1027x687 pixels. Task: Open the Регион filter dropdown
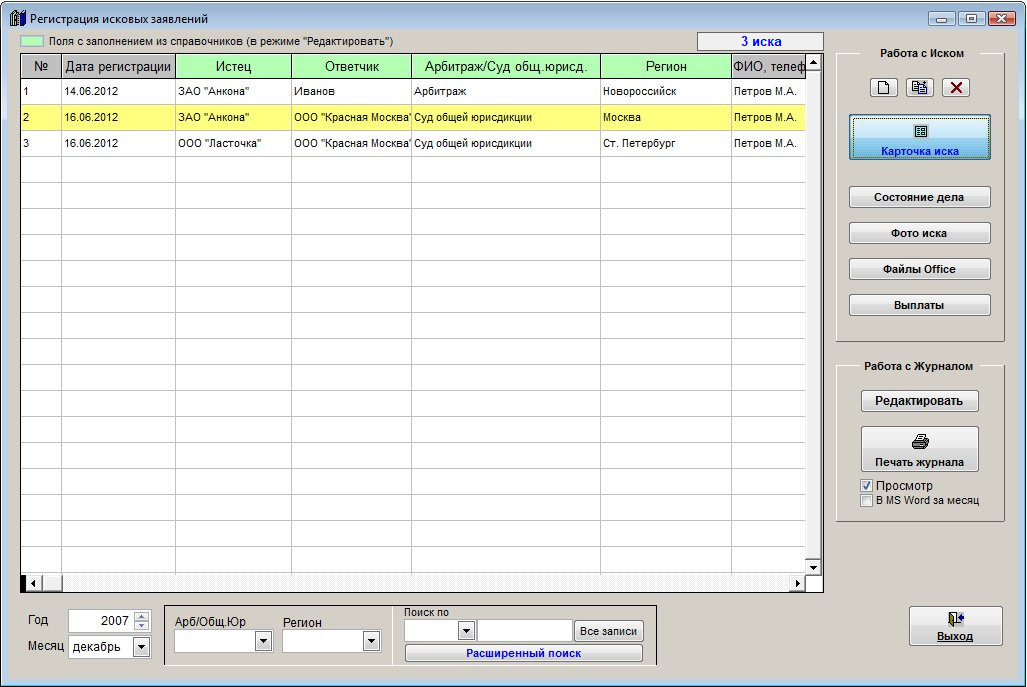click(371, 642)
